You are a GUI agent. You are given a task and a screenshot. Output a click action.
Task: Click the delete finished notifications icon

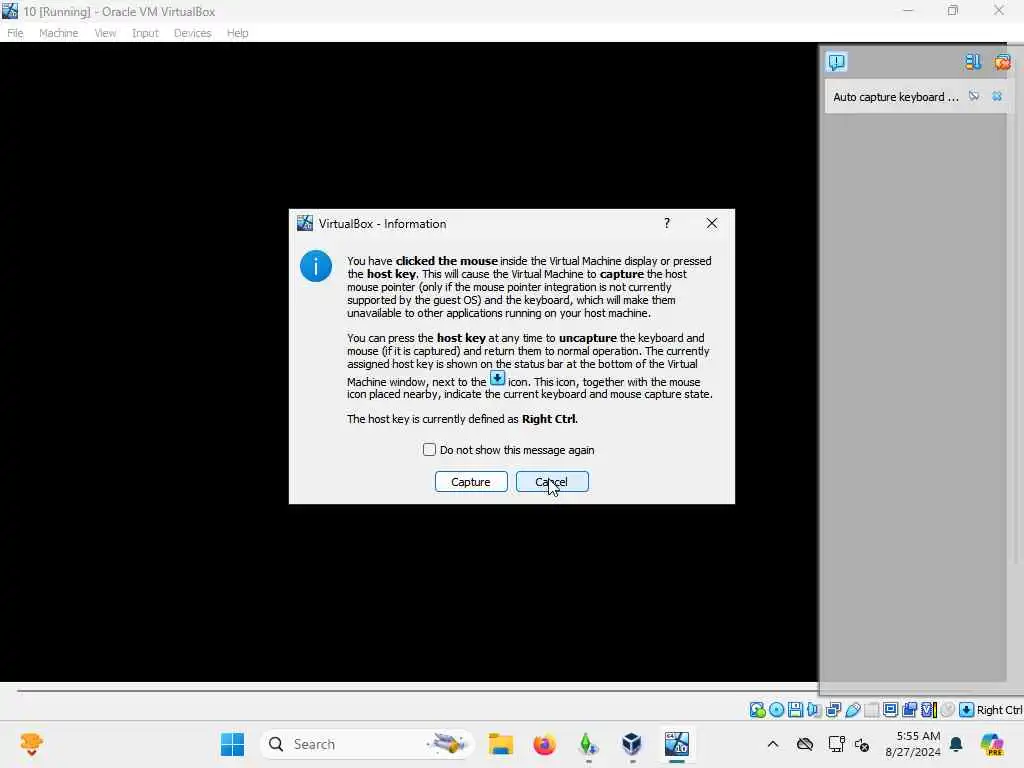(x=1002, y=62)
